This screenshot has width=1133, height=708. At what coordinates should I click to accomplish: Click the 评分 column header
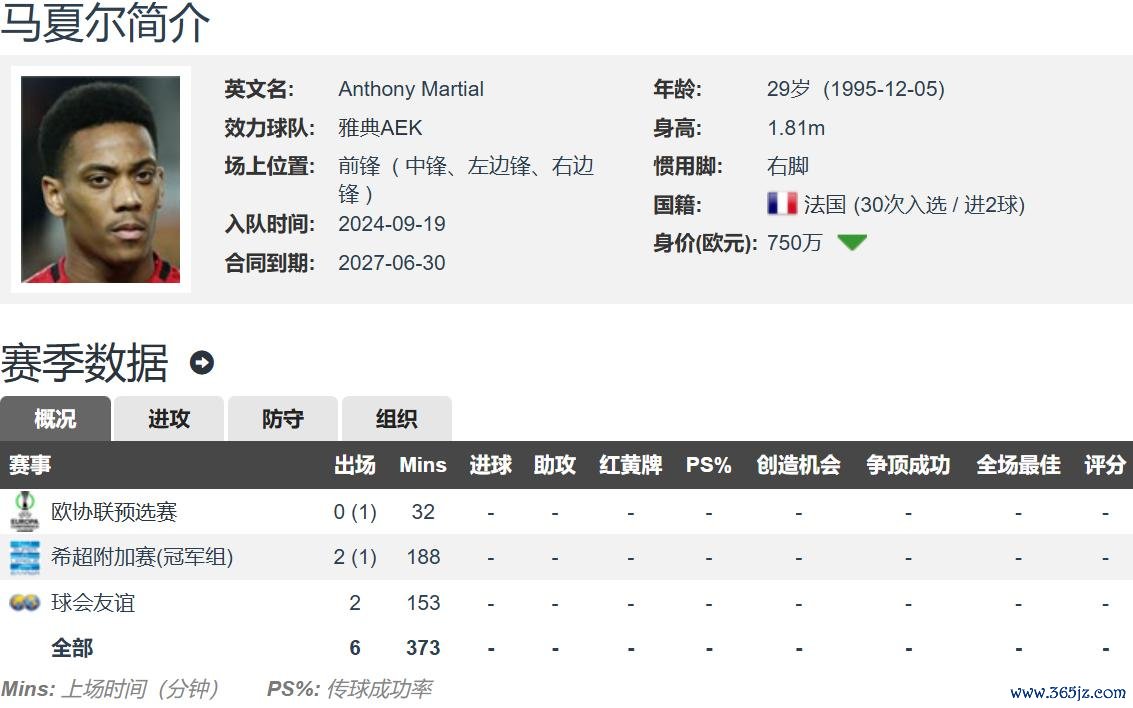click(1105, 465)
